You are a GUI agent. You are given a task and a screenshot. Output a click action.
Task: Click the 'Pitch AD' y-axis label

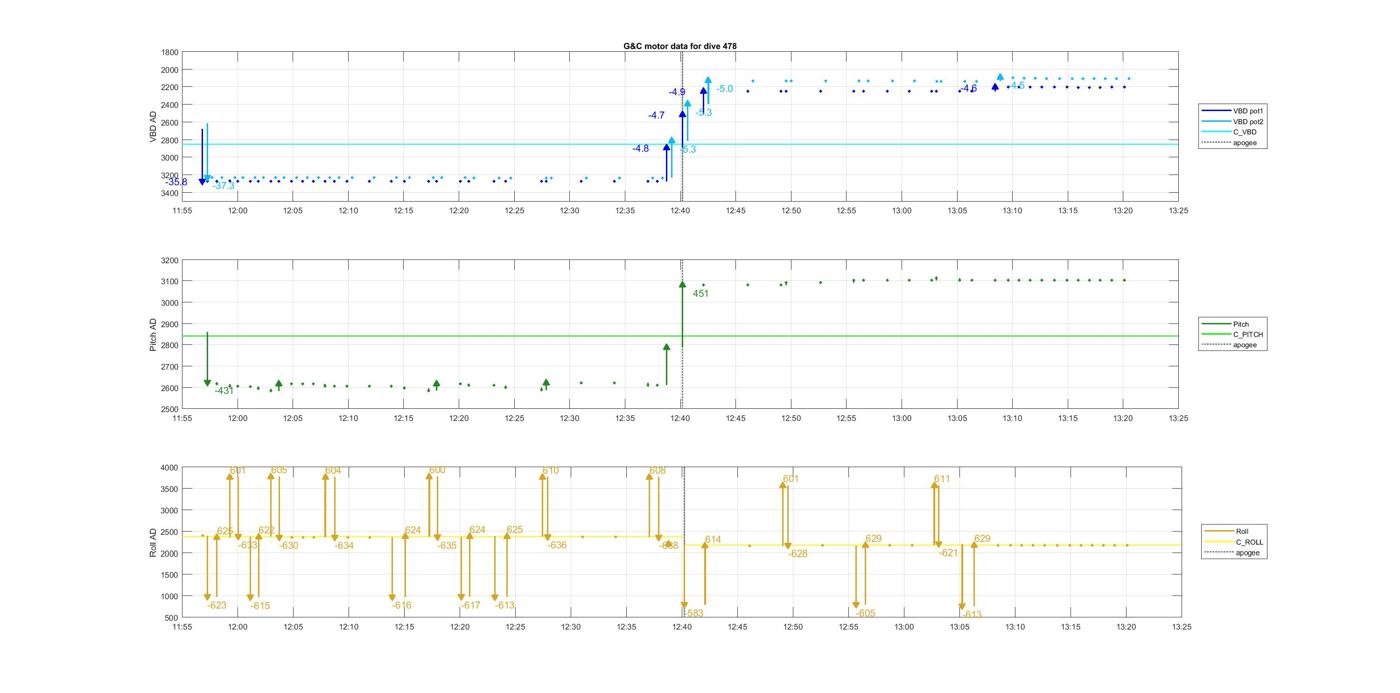[x=153, y=335]
